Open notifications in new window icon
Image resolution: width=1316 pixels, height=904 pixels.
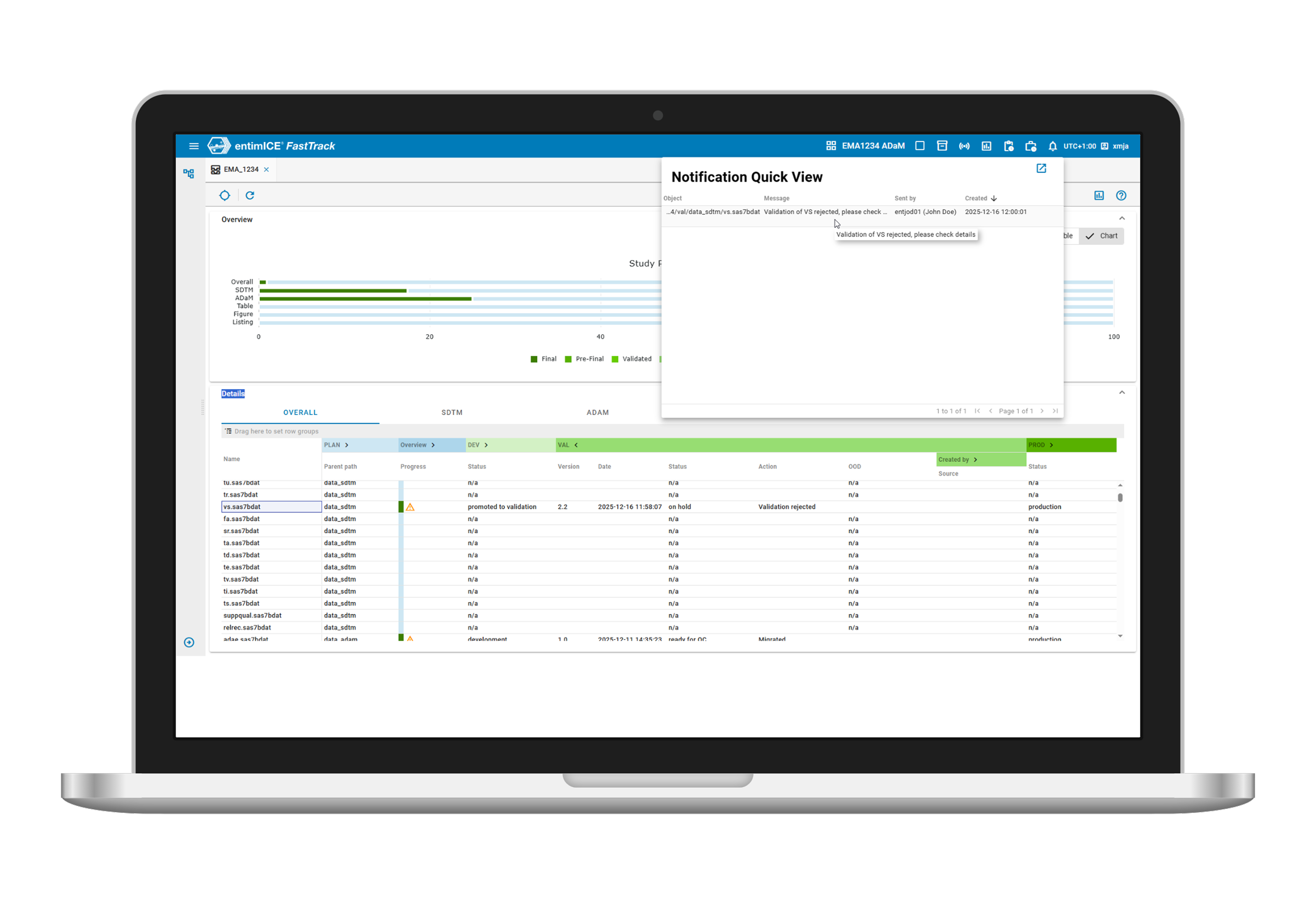(1041, 168)
